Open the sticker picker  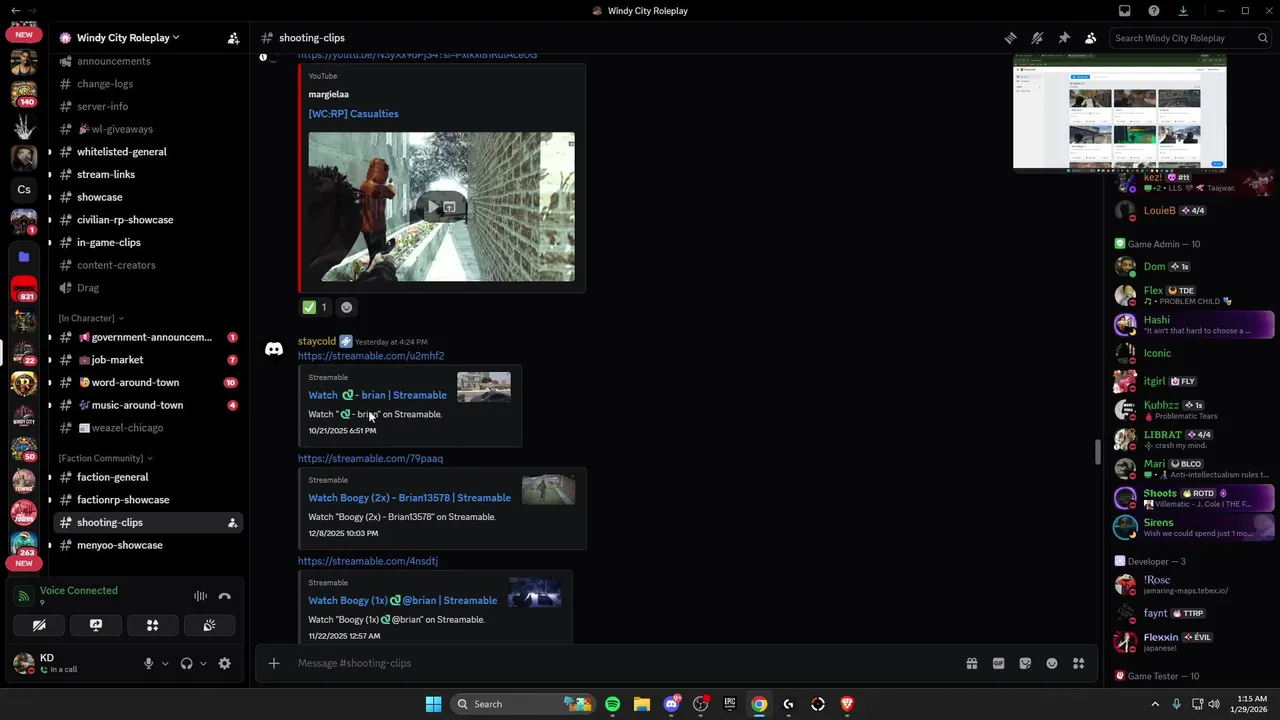coord(1025,663)
